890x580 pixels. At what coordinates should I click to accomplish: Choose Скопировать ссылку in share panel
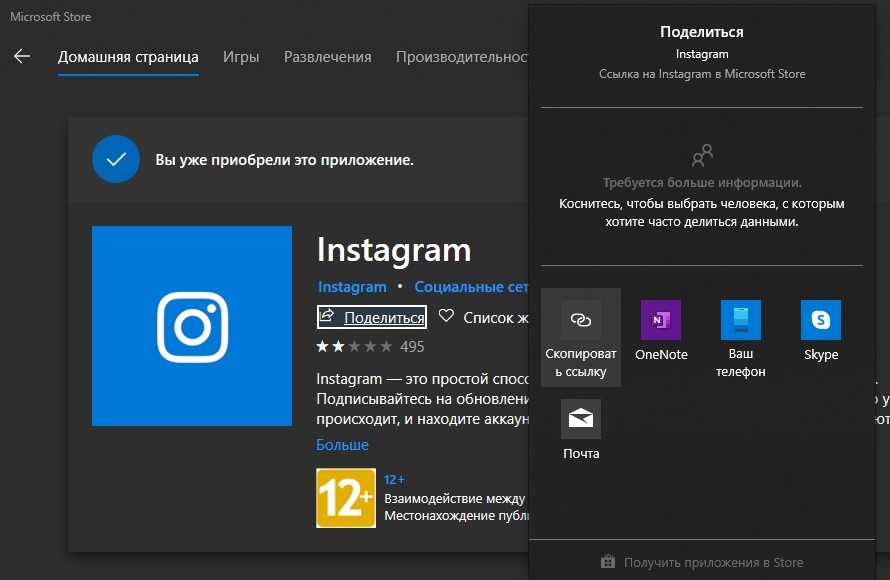[x=581, y=338]
